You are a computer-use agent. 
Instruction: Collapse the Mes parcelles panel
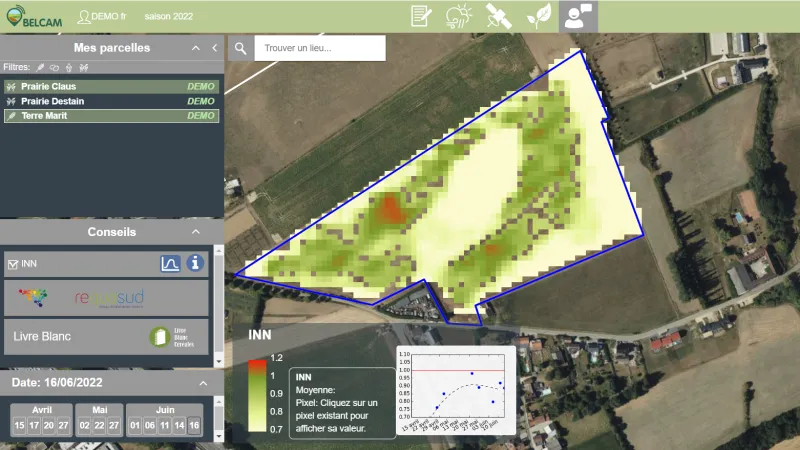pyautogui.click(x=197, y=48)
